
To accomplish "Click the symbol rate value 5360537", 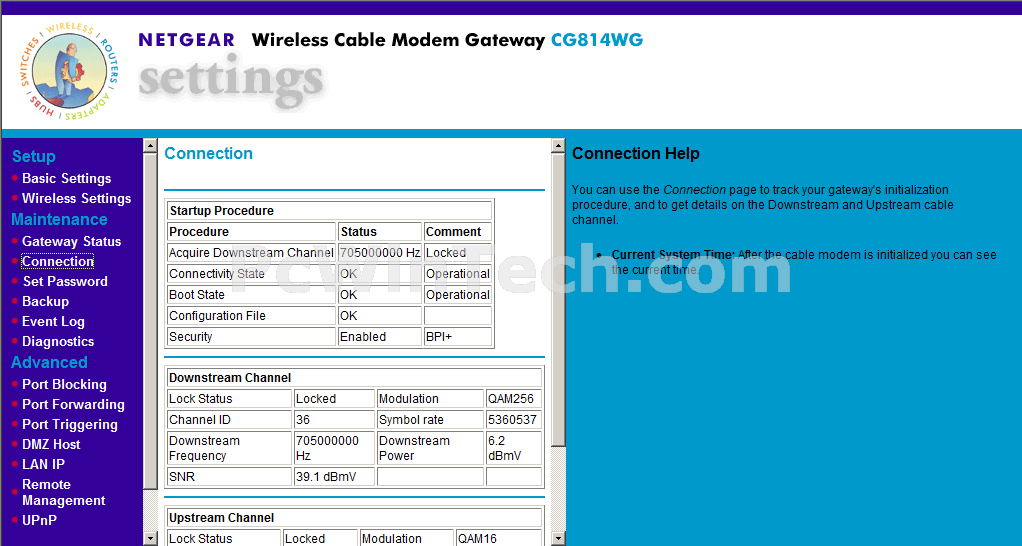I will (514, 420).
